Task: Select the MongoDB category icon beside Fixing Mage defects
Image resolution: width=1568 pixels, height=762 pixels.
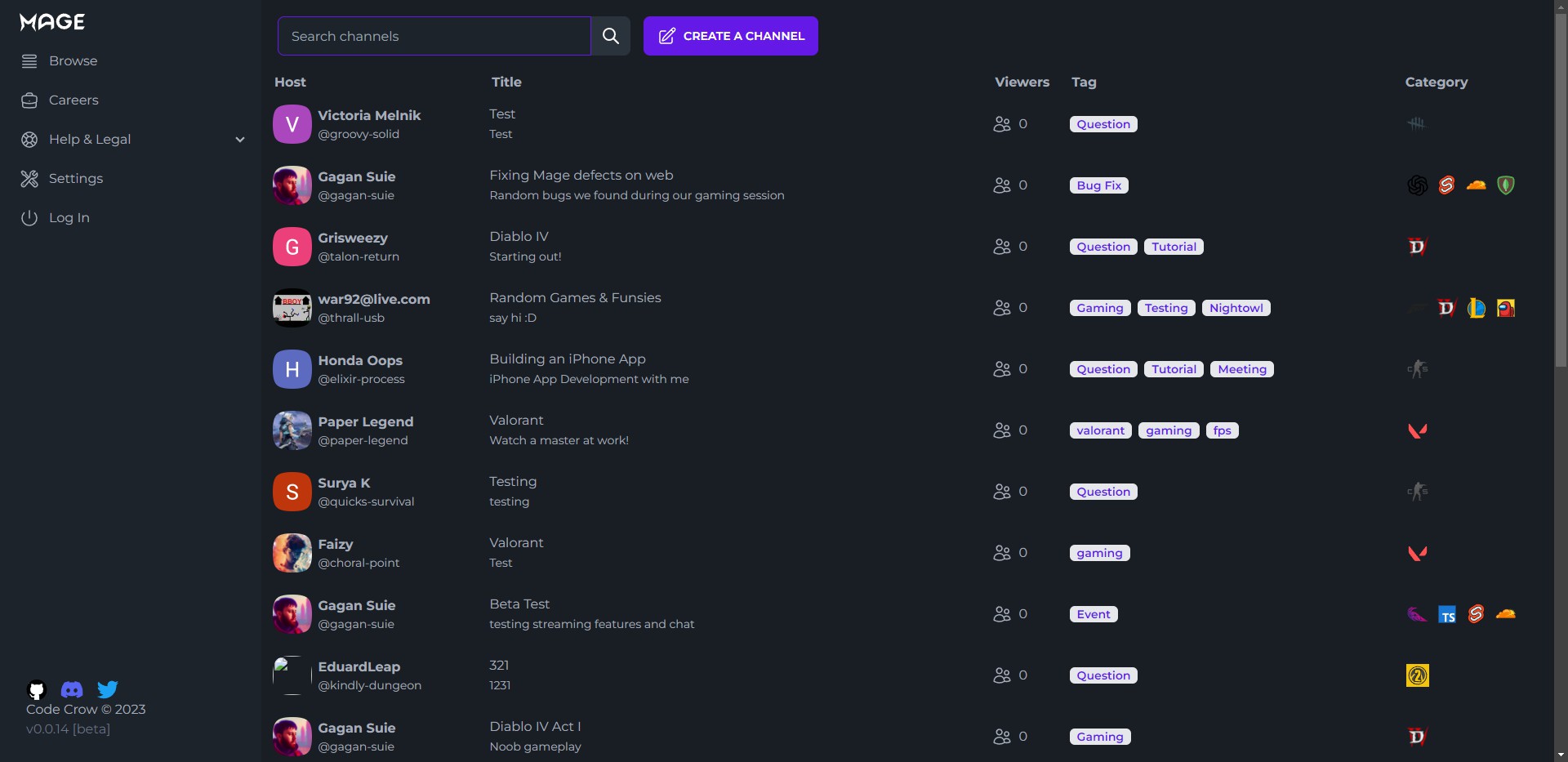Action: pos(1507,185)
